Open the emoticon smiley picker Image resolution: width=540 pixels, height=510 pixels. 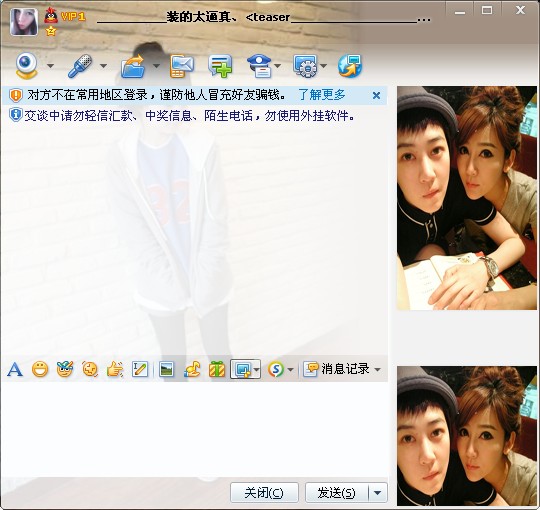click(40, 370)
